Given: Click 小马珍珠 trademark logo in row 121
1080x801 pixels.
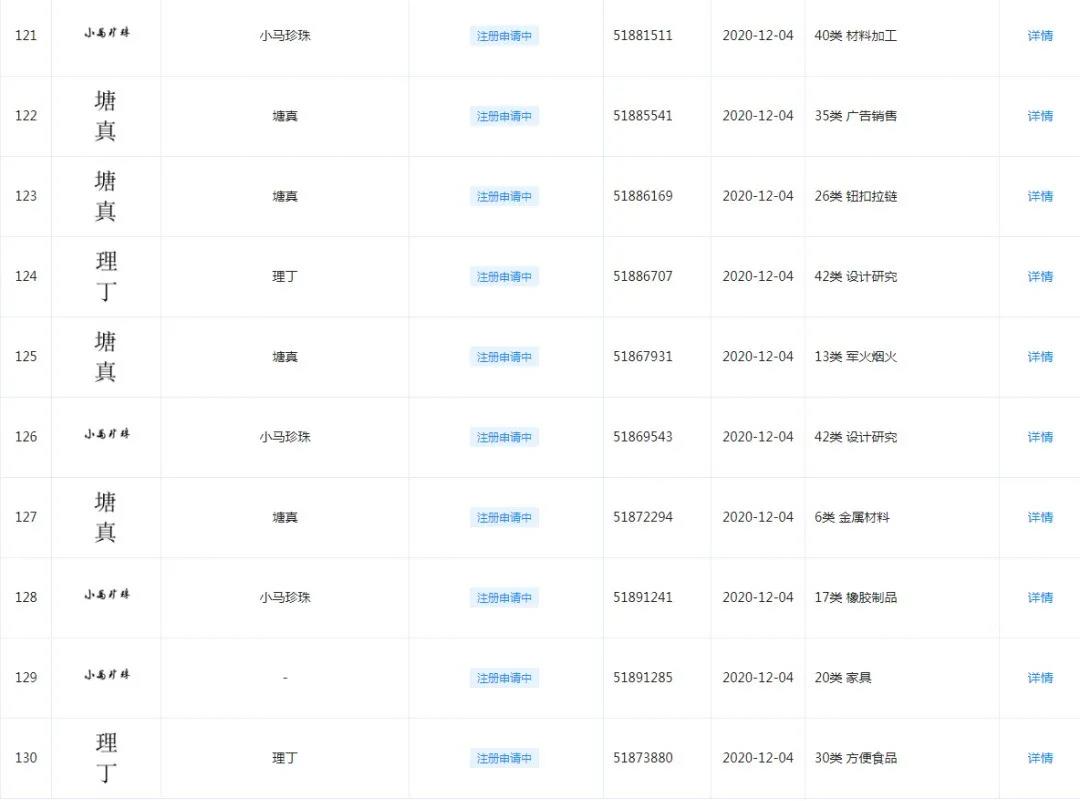Looking at the screenshot, I should click(x=107, y=32).
